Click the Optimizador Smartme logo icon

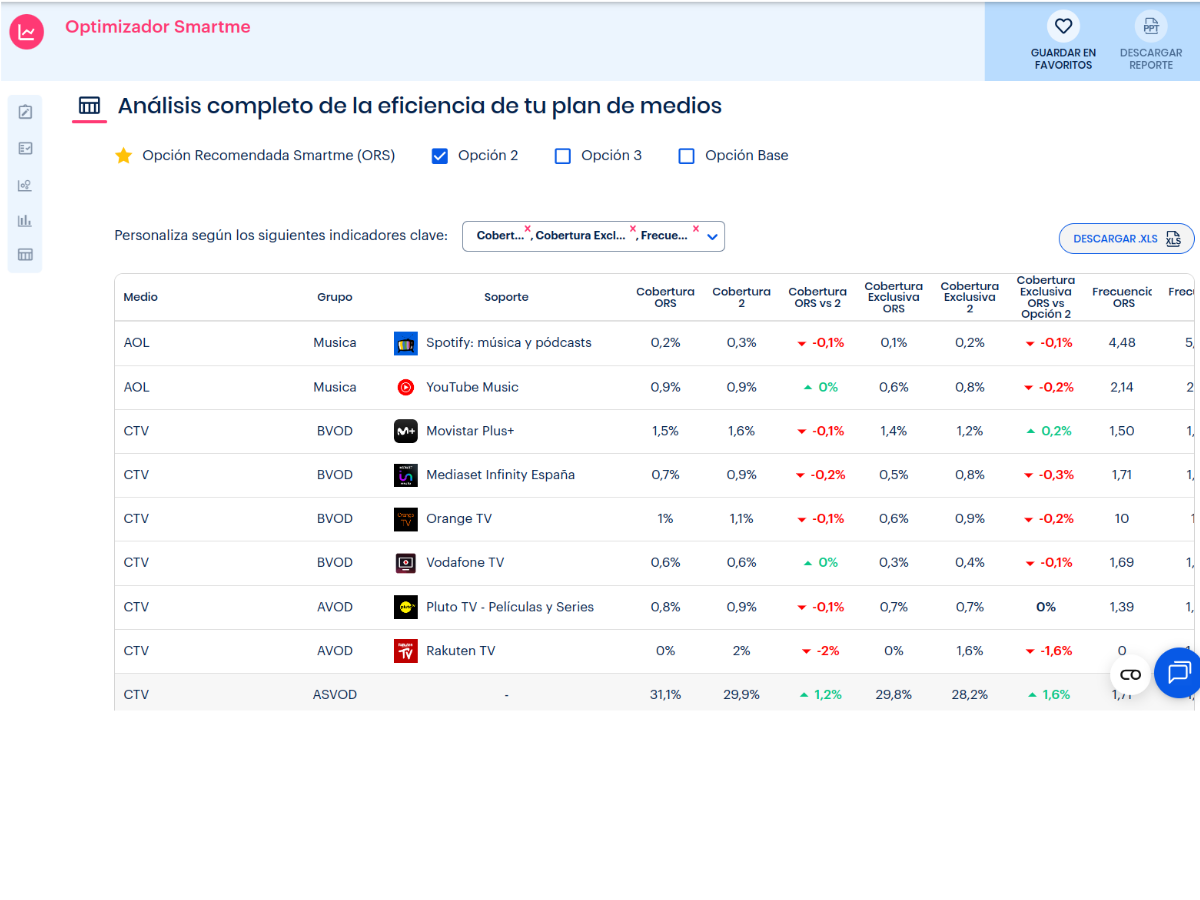tap(27, 32)
